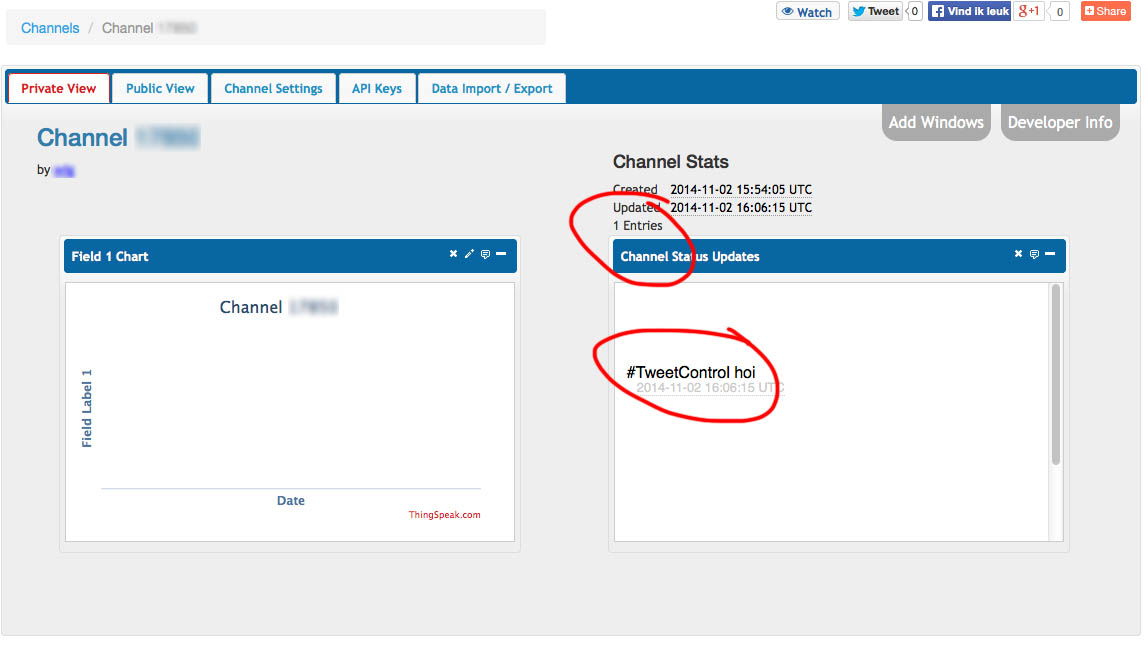1148x648 pixels.
Task: Click the Developer Info button
Action: coord(1059,122)
